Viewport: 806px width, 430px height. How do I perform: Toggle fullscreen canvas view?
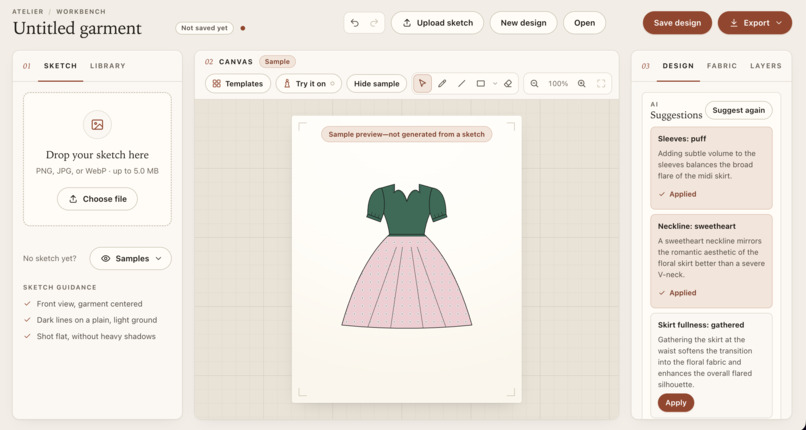click(x=601, y=84)
